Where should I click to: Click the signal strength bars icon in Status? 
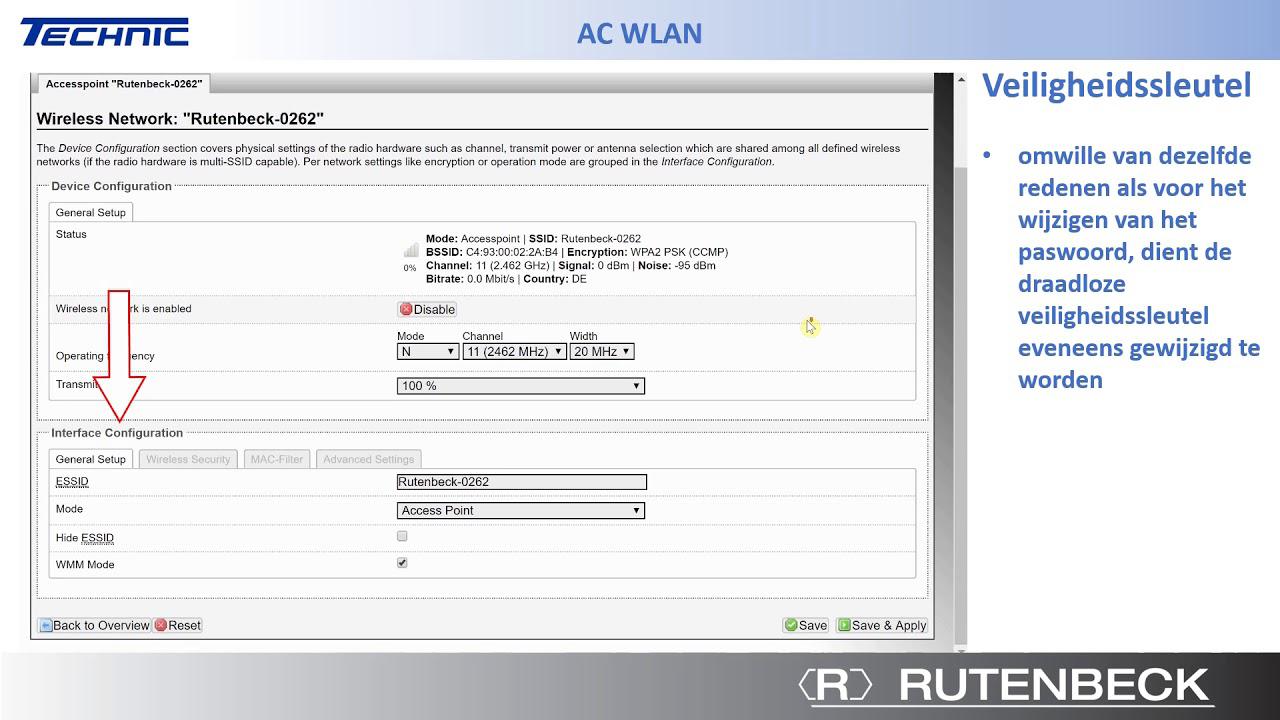tap(411, 249)
